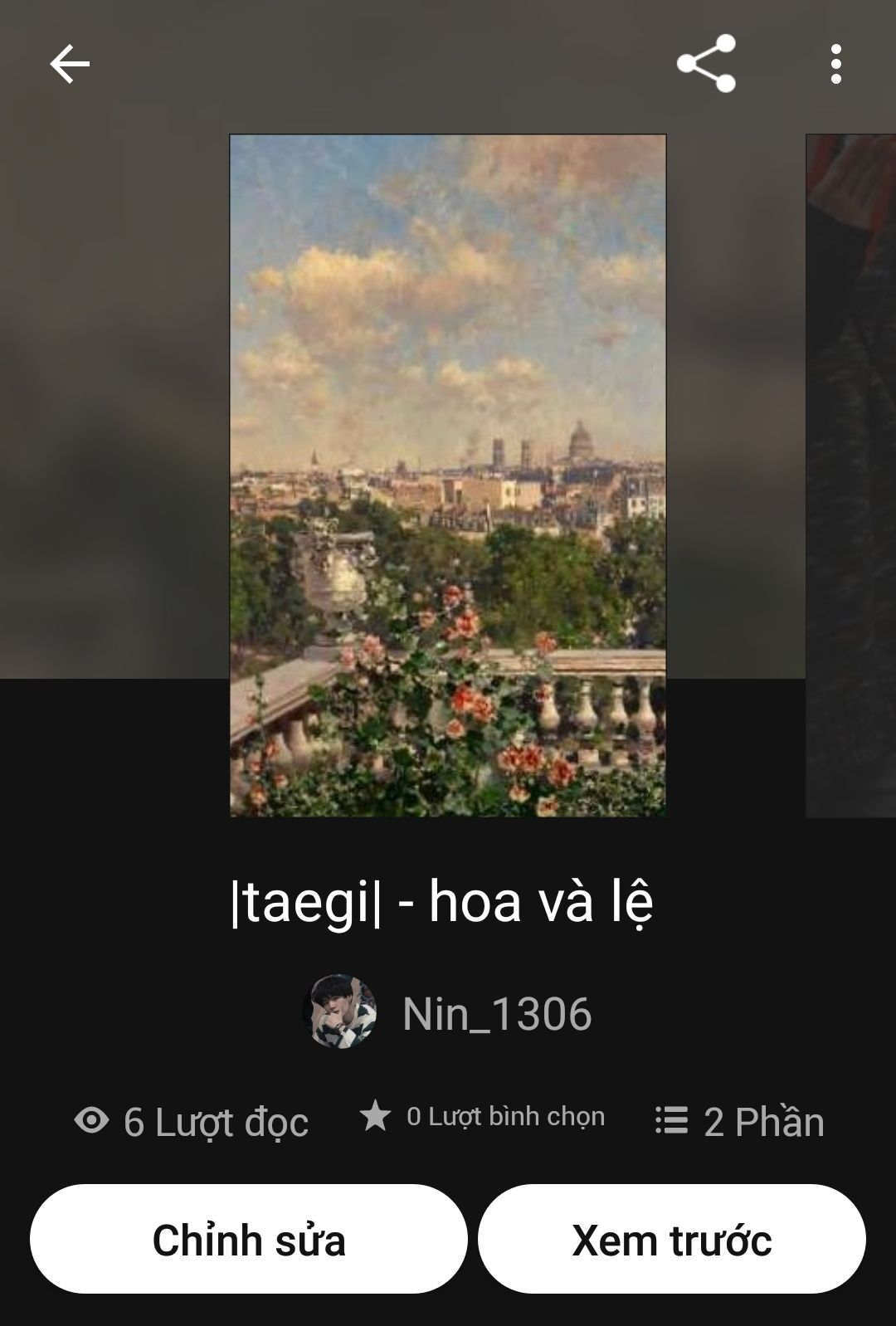Screen dimensions: 896x1326
Task: Select 0 Lượt bình chọn text
Action: [505, 1117]
